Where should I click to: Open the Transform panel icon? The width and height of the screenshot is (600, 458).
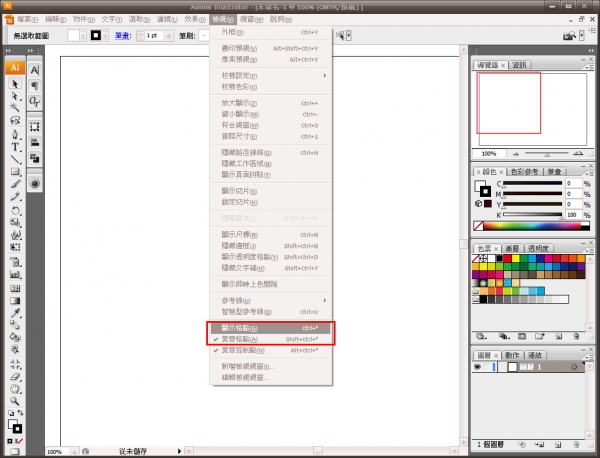pos(35,127)
